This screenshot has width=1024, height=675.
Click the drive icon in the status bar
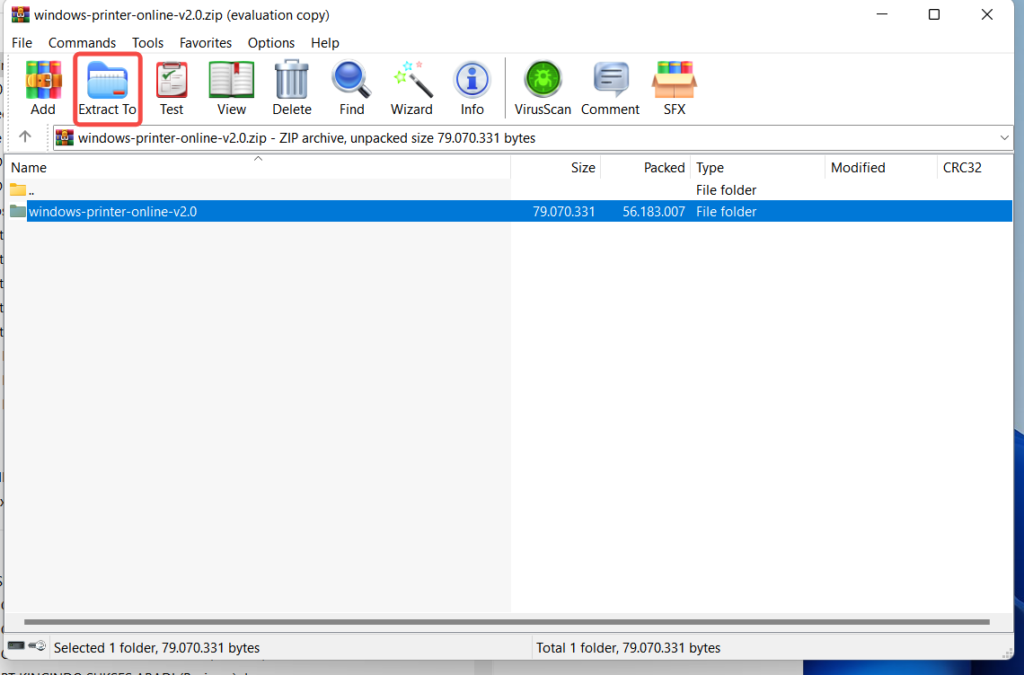pos(16,646)
